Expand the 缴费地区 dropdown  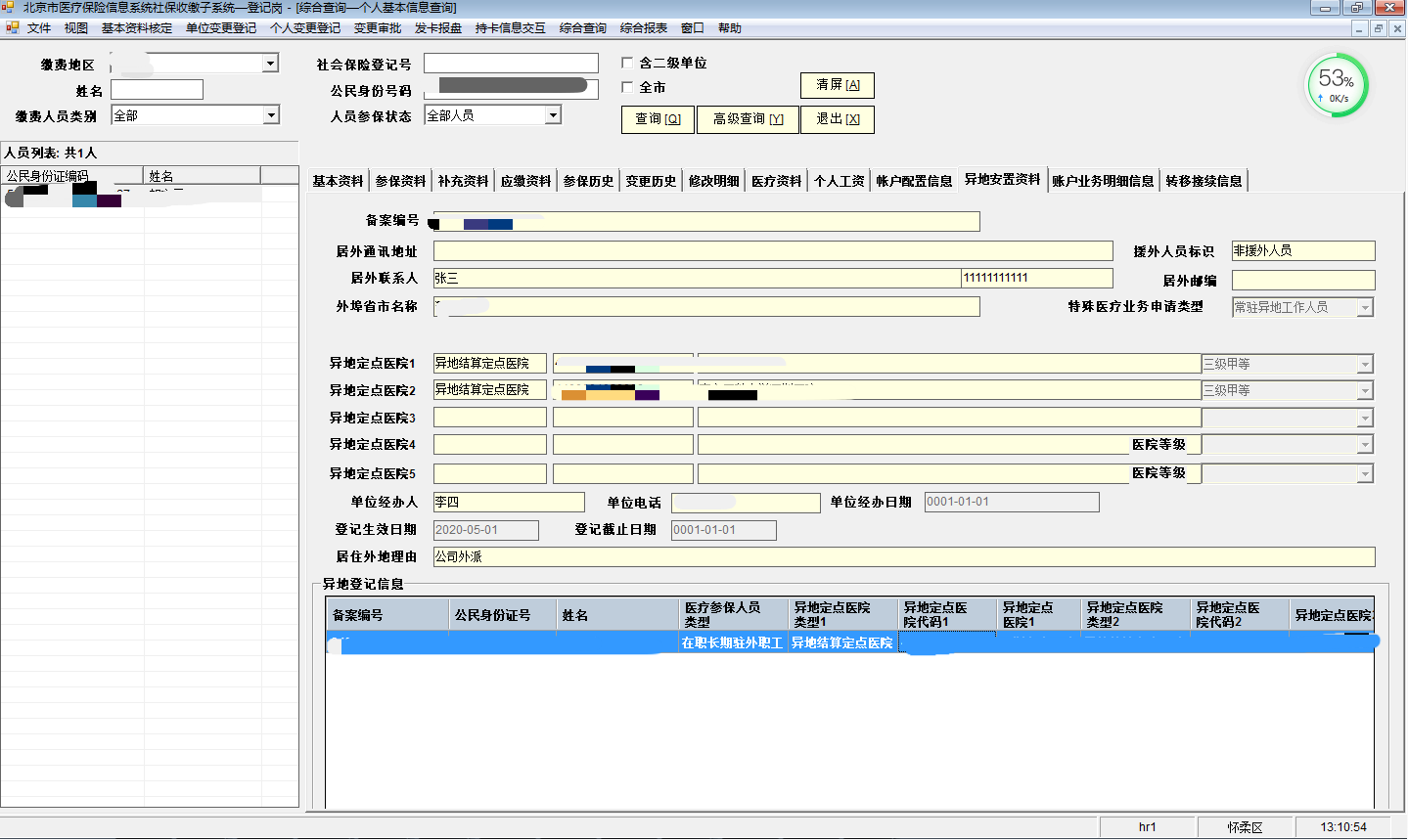pos(270,64)
